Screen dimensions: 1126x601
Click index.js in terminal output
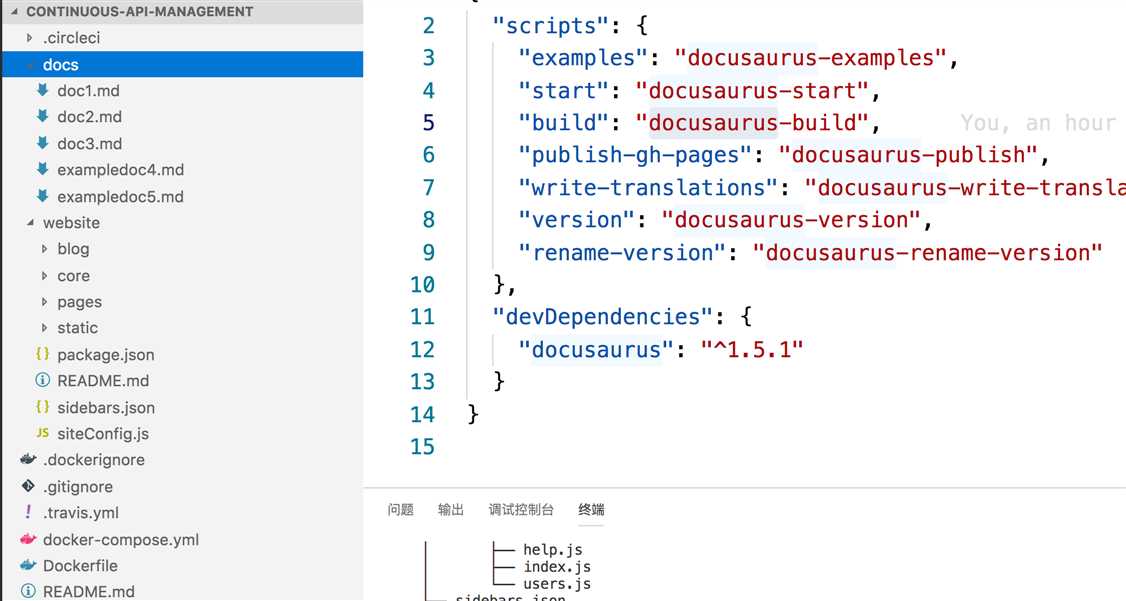pos(557,567)
